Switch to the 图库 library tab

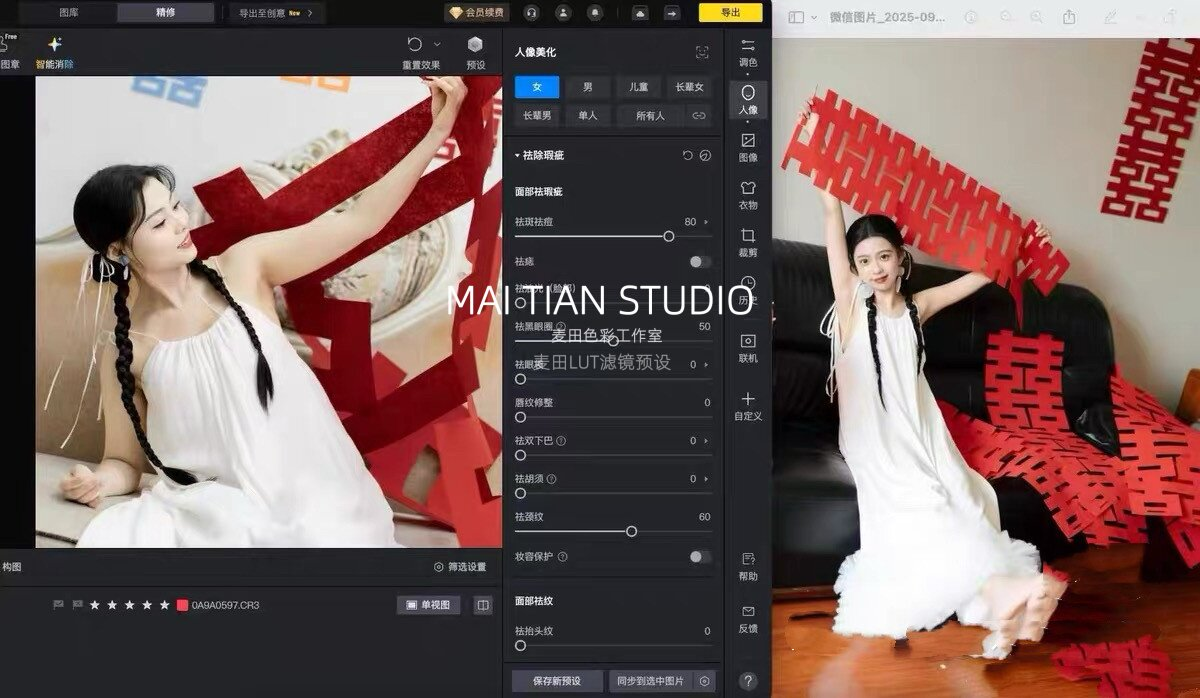tap(69, 13)
